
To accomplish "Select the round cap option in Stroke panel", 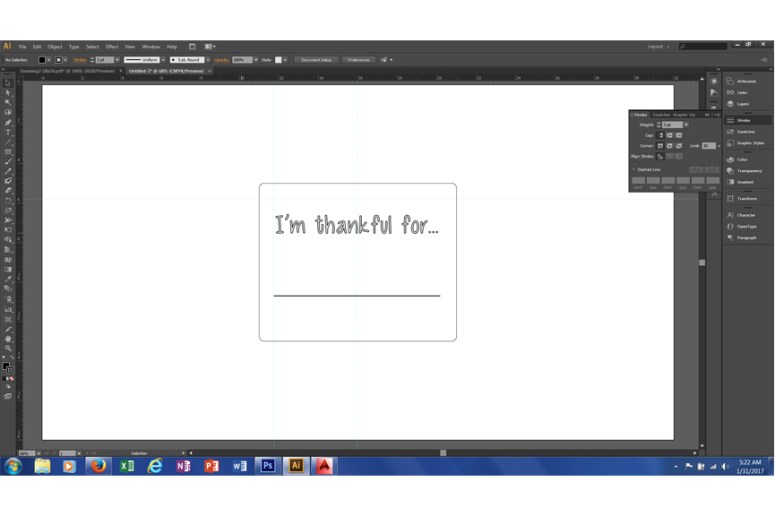I will tap(669, 135).
